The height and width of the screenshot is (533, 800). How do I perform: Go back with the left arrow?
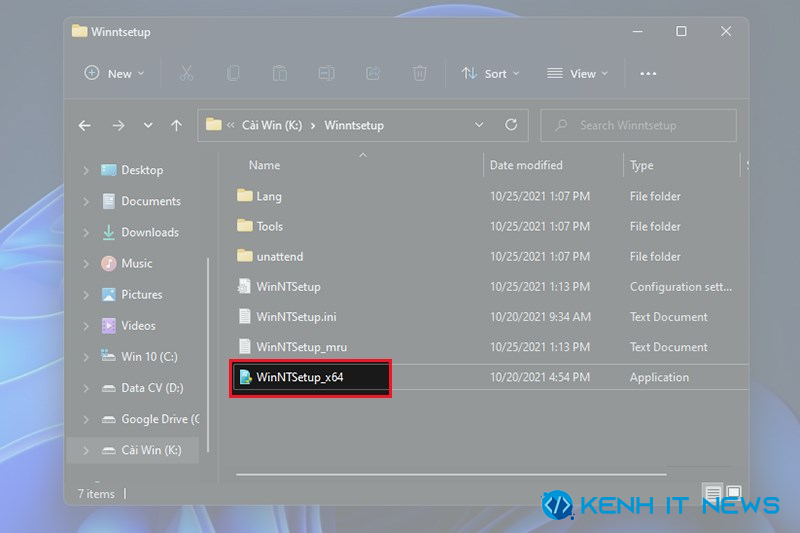coord(85,125)
